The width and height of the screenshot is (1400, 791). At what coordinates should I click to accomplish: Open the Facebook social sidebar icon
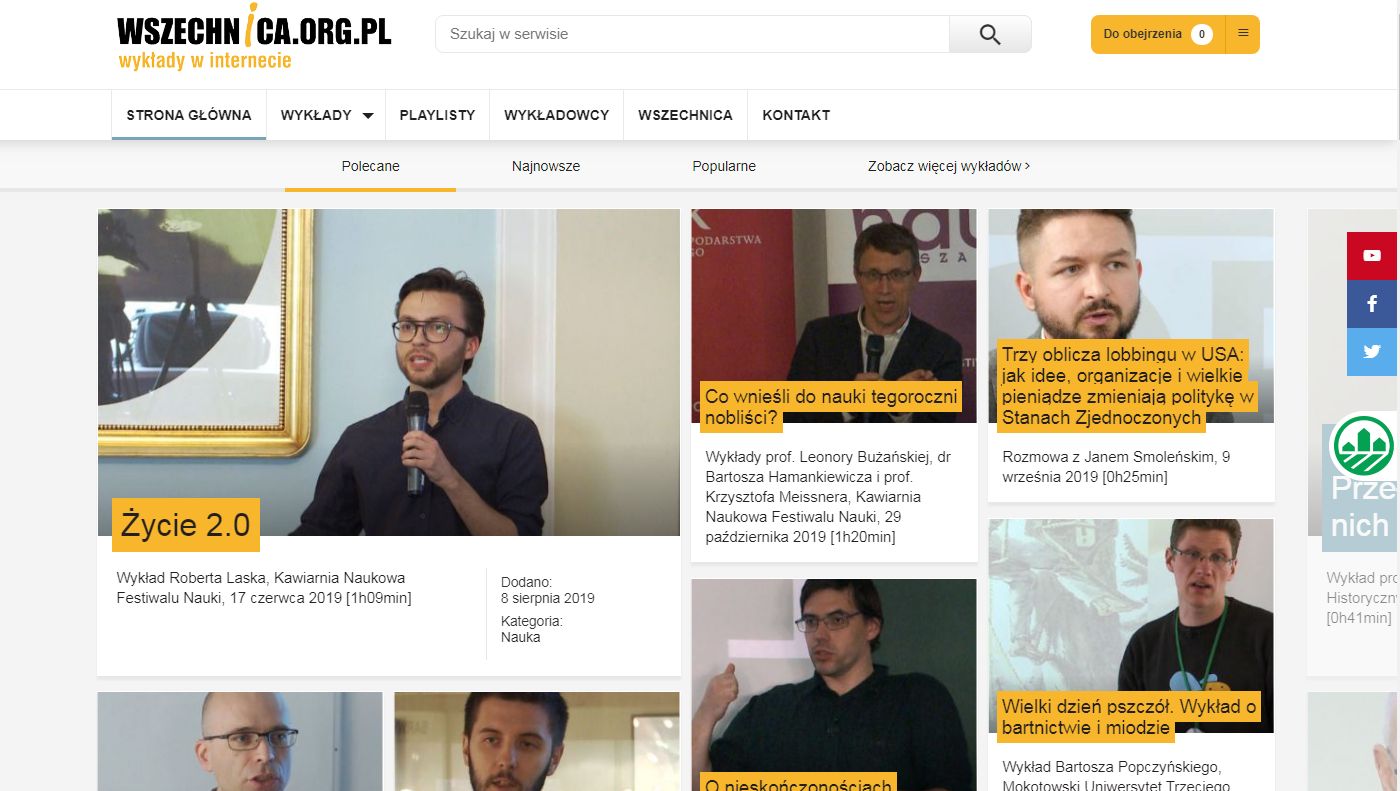[x=1372, y=304]
